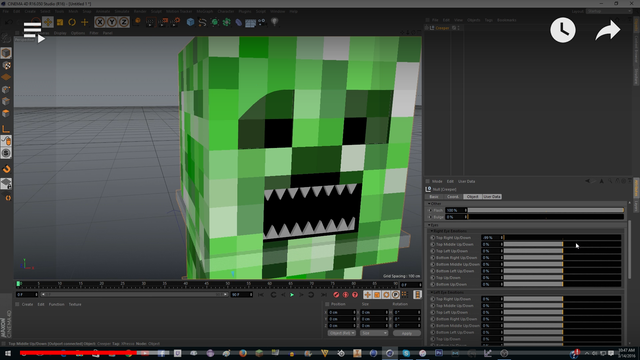Viewport: 640px width, 360px height.
Task: Open Firefox in the taskbar
Action: tap(243, 353)
